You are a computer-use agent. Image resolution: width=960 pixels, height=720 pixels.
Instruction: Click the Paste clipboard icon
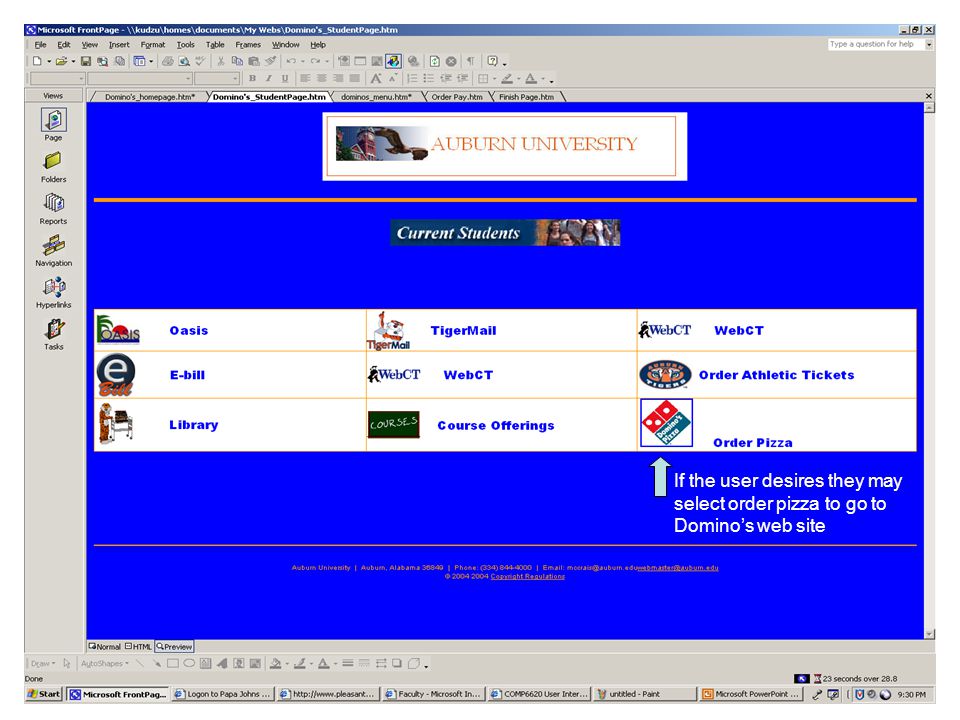(x=253, y=61)
